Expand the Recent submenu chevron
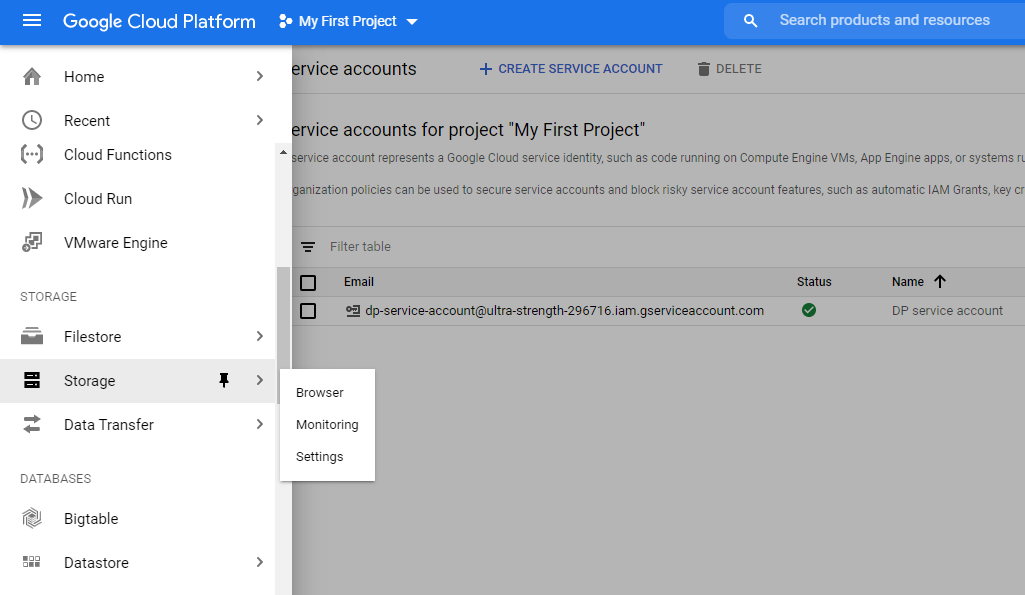 tap(260, 120)
